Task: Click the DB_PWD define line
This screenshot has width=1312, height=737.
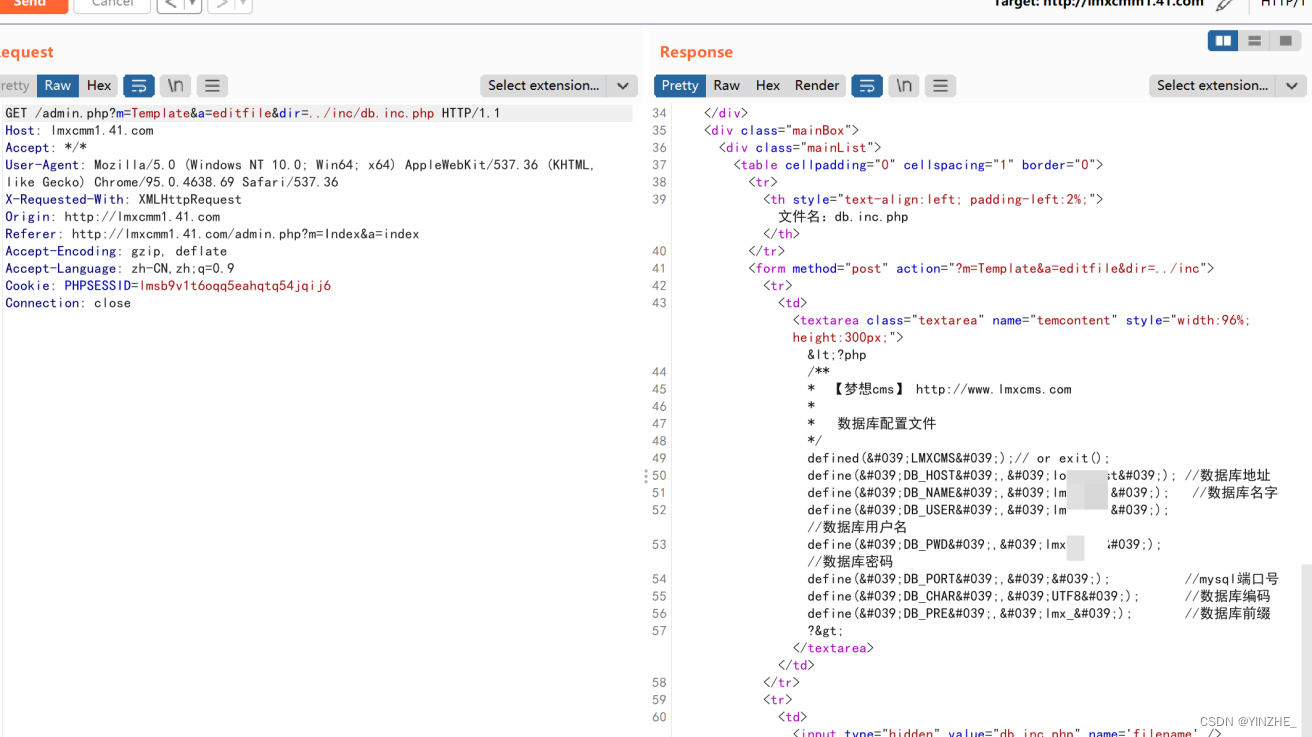Action: (985, 545)
